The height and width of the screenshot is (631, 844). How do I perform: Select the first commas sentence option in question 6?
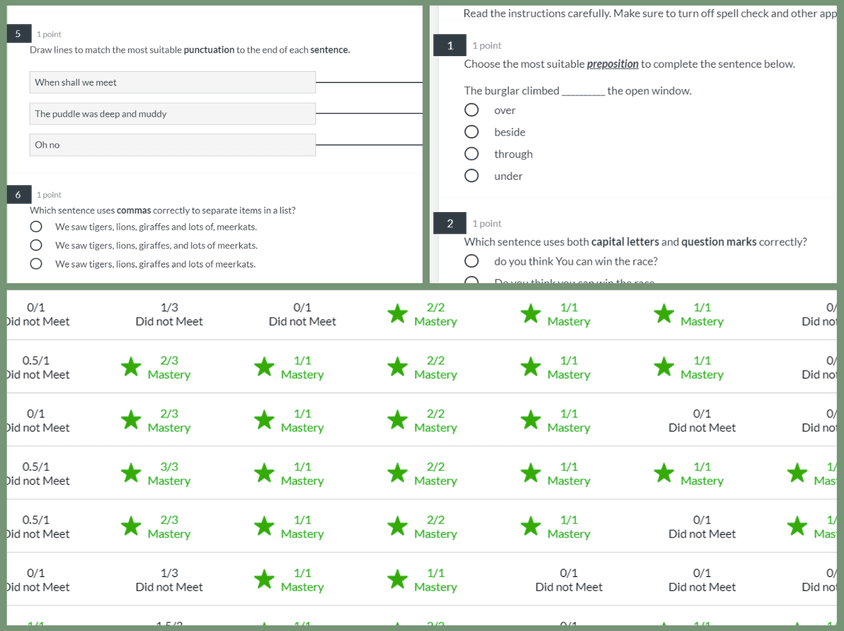[x=36, y=227]
